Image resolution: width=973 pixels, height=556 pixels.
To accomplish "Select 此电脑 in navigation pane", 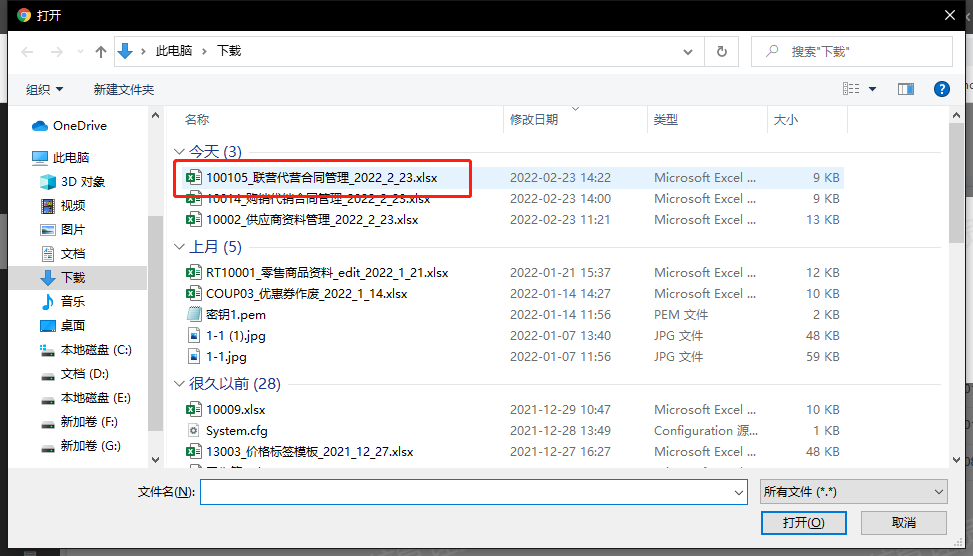I will 61,158.
